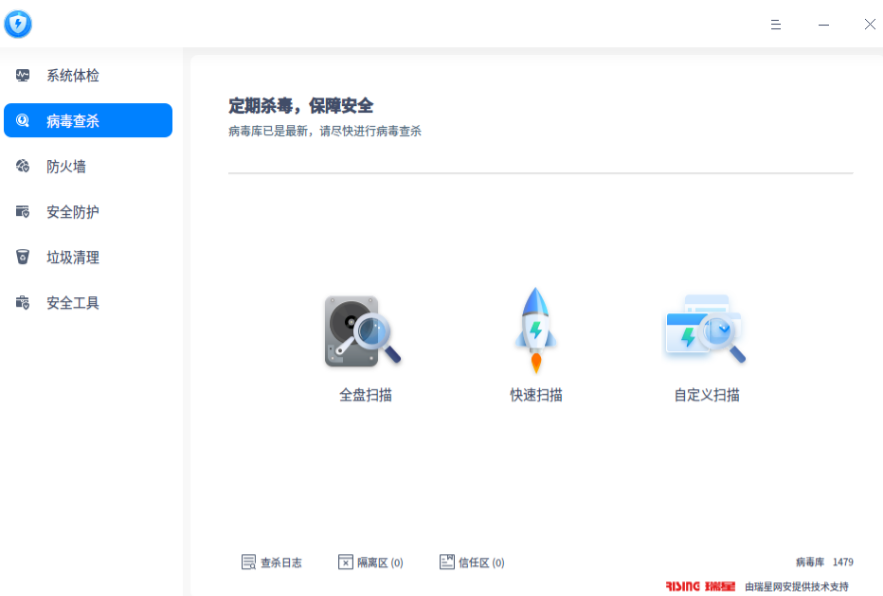Click the 病毒查杀 magnifier icon
The height and width of the screenshot is (596, 883).
[x=23, y=120]
